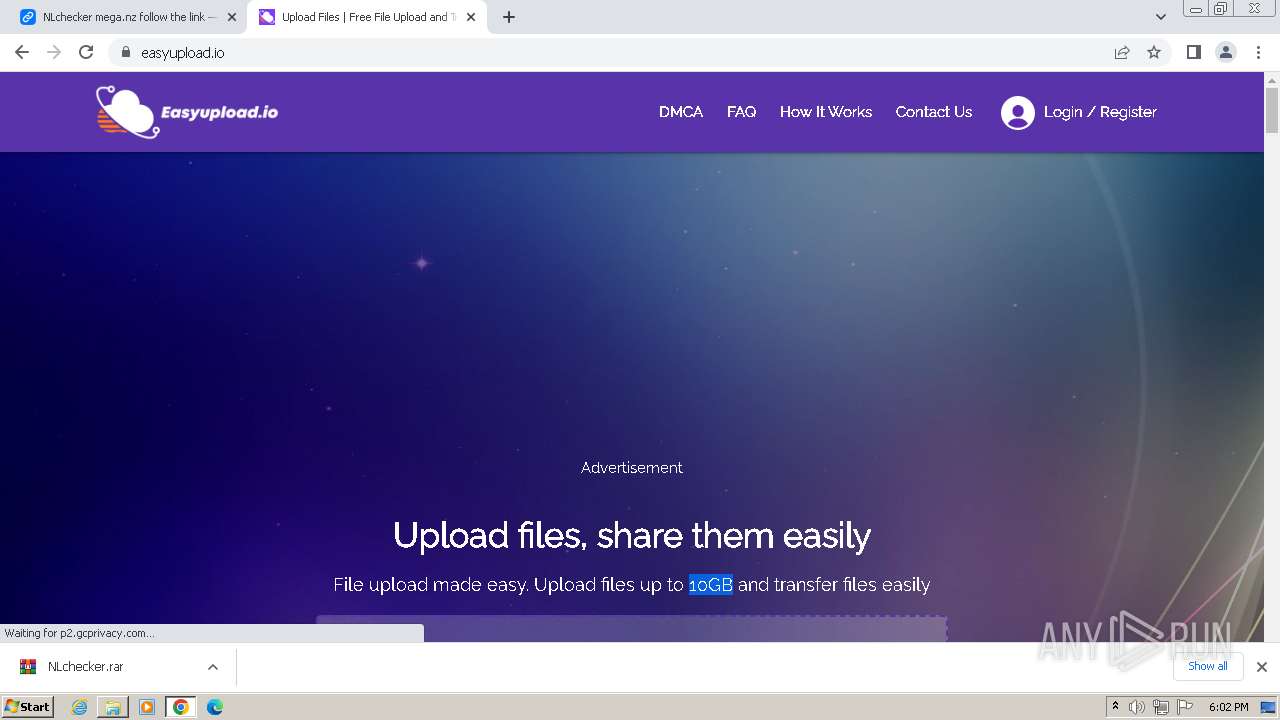
Task: Select the Upload Files tab
Action: pos(367,17)
